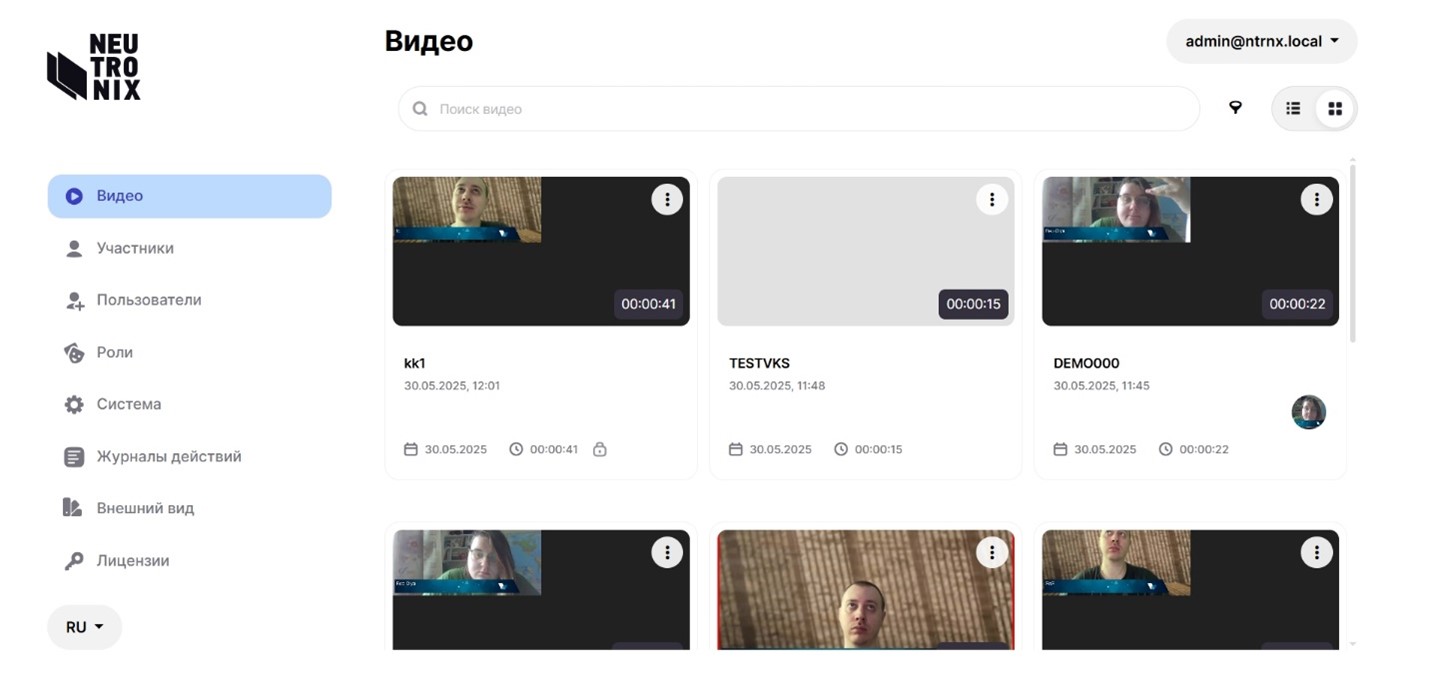Click into the Поиск видео search field

pos(800,109)
